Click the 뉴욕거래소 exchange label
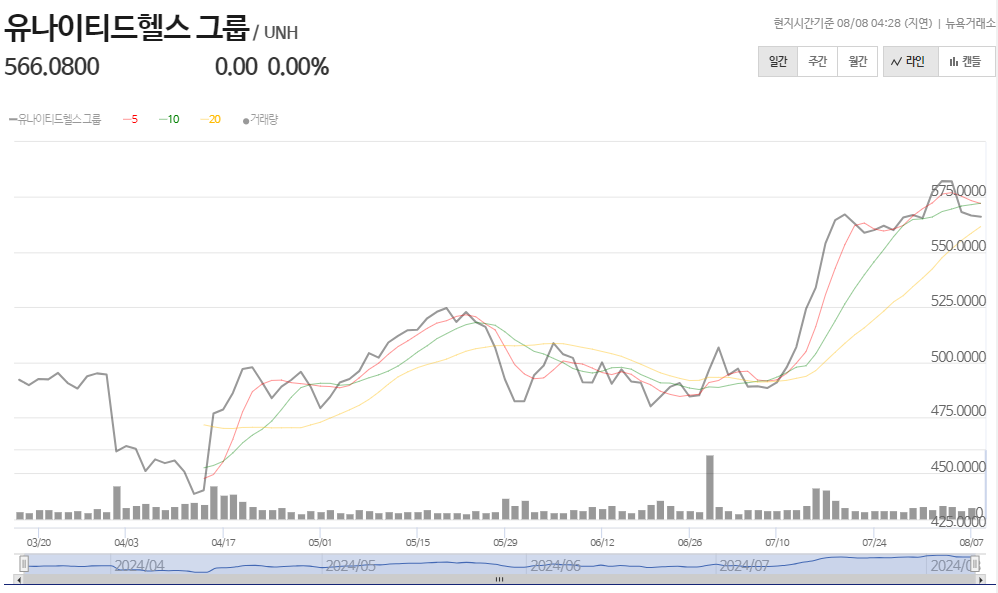This screenshot has height=593, width=998. 970,24
